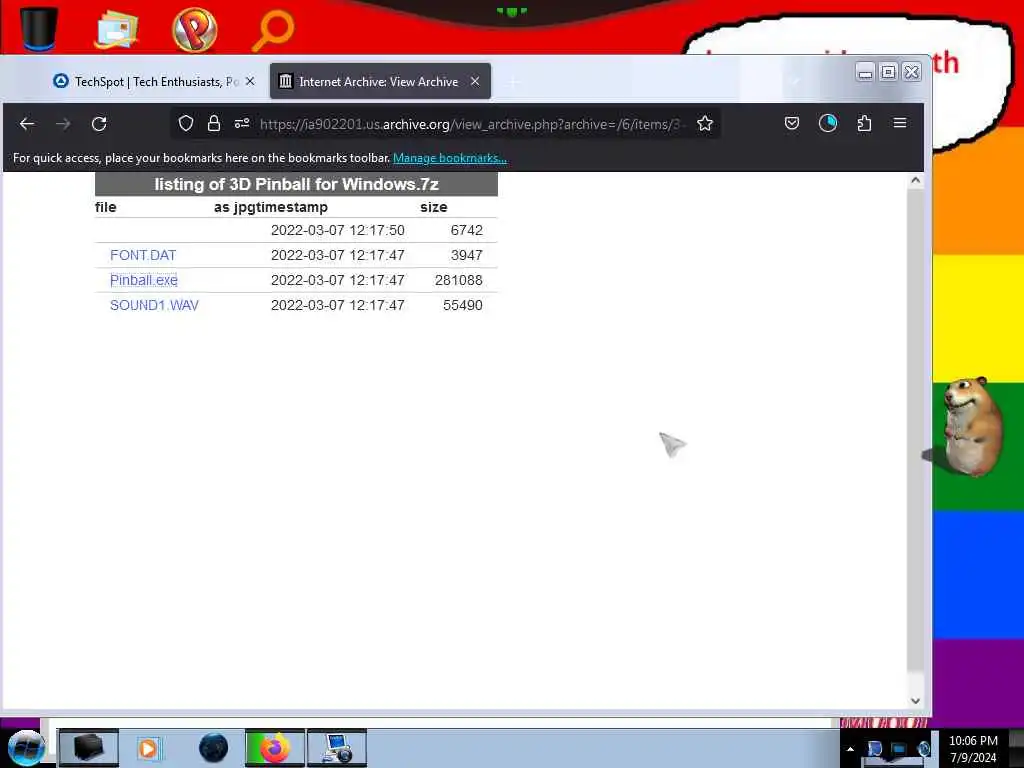Maximize the Firefox window

click(x=888, y=72)
